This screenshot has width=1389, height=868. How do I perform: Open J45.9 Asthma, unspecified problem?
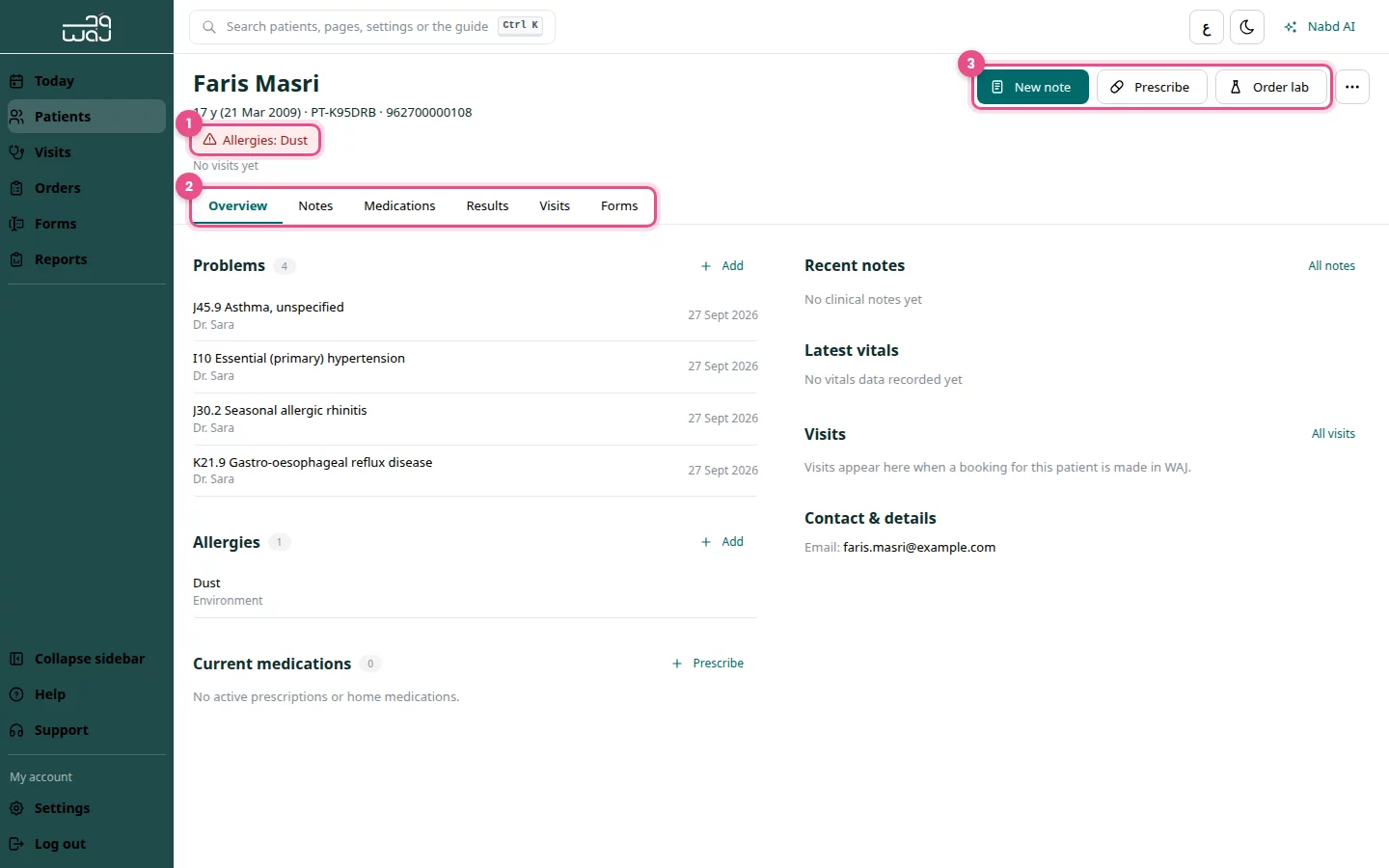pos(476,315)
